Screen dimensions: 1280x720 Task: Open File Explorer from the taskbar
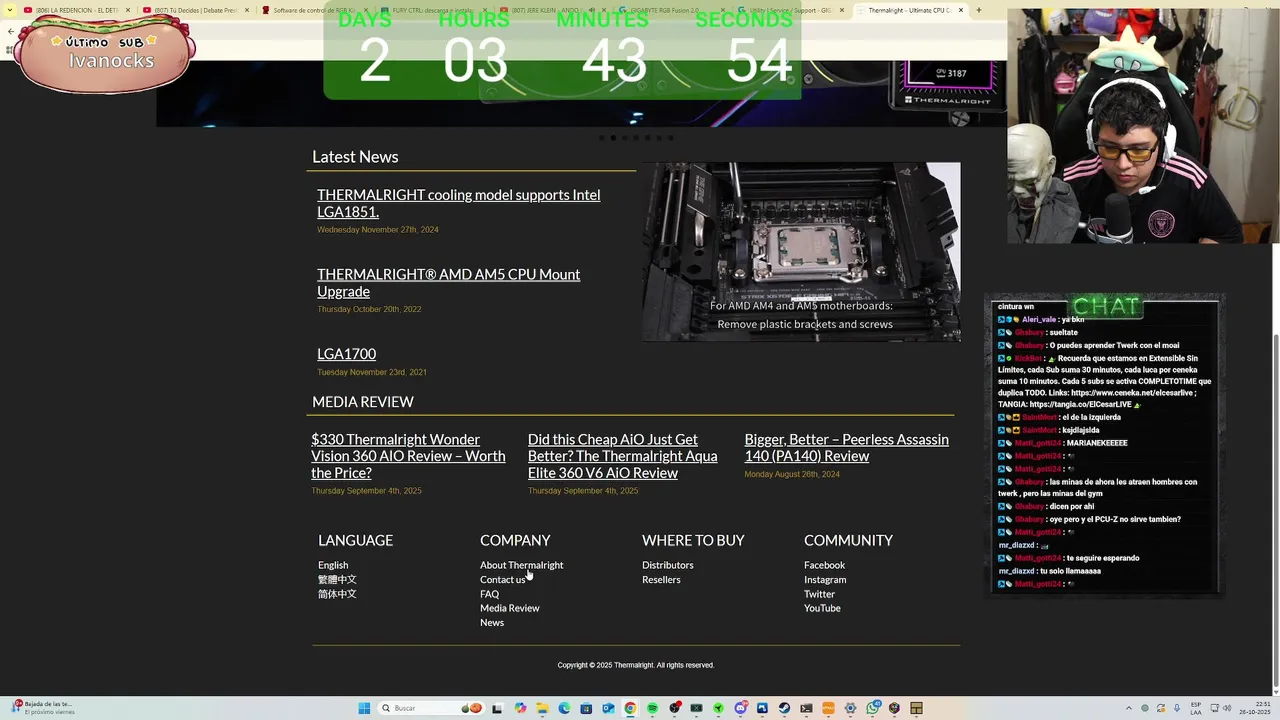pyautogui.click(x=542, y=708)
